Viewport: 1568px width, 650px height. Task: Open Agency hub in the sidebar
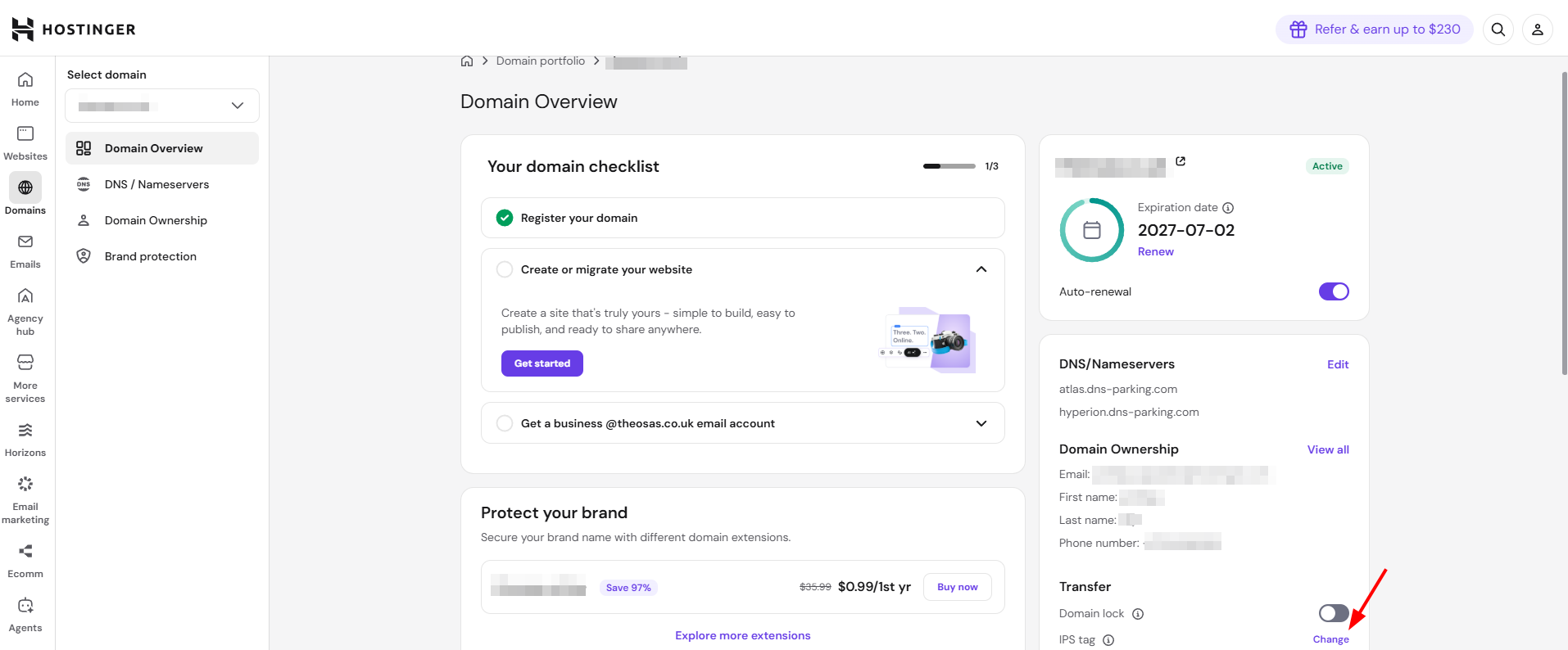tap(25, 312)
